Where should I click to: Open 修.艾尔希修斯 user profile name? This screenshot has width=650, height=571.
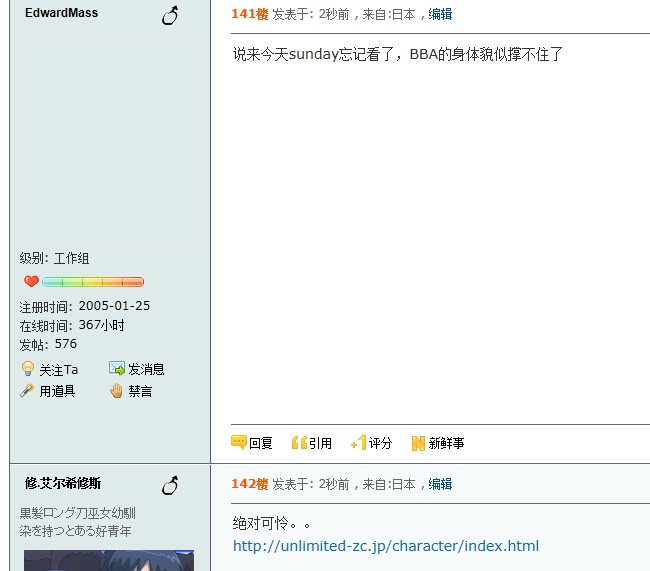click(63, 483)
